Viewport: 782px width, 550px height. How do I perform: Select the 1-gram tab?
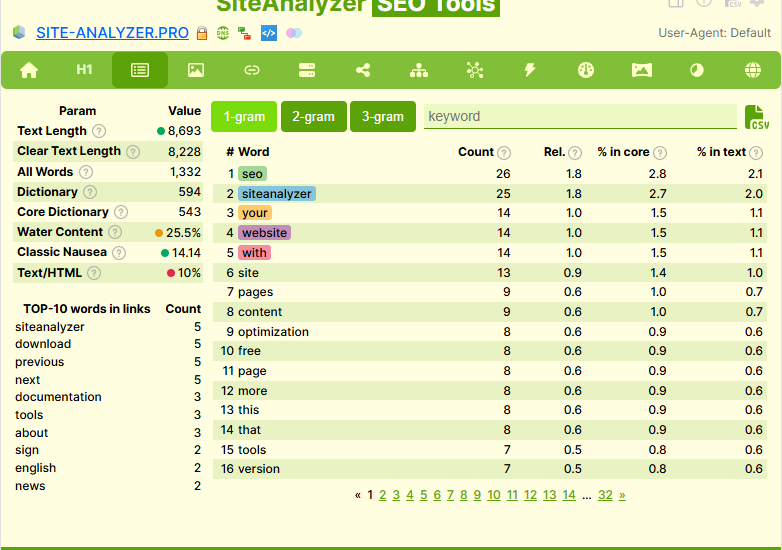(x=244, y=117)
